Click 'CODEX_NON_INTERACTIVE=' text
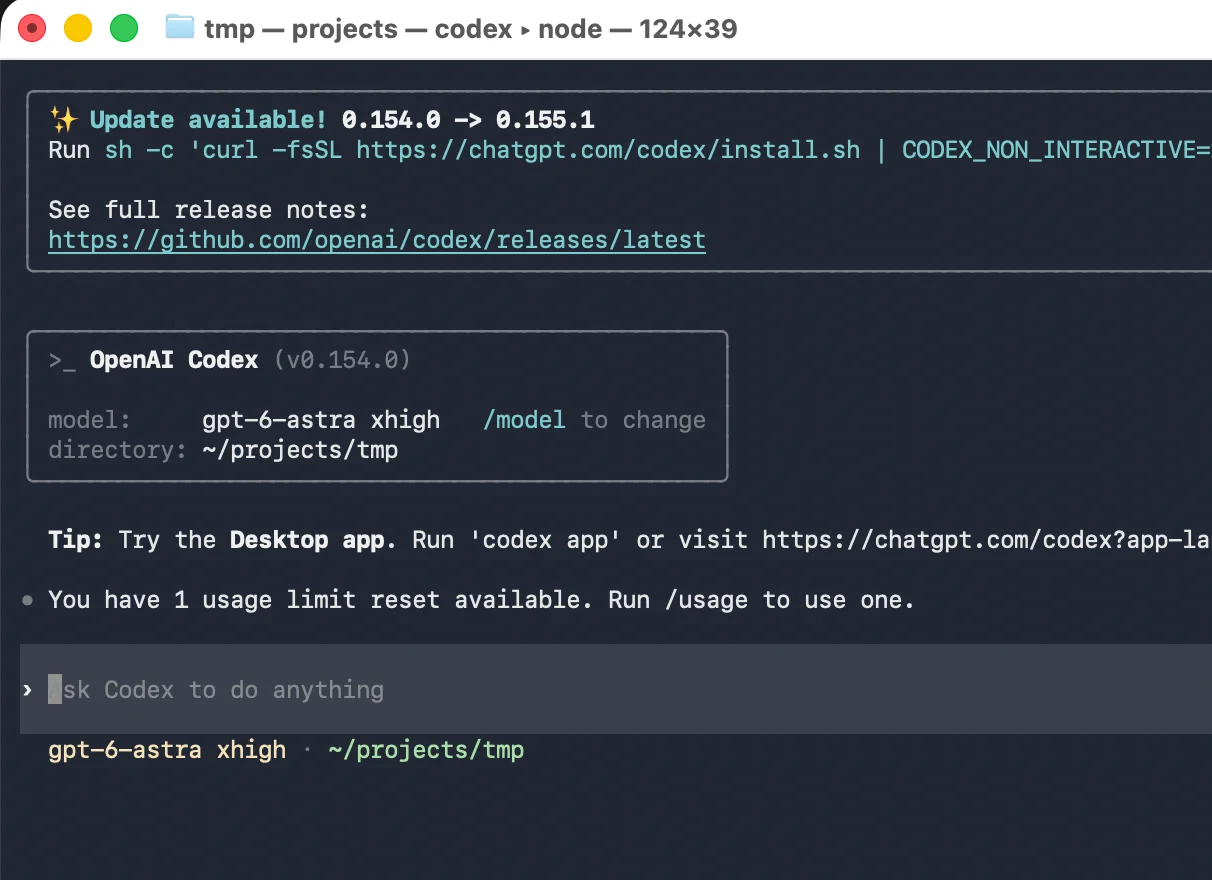 point(1057,150)
